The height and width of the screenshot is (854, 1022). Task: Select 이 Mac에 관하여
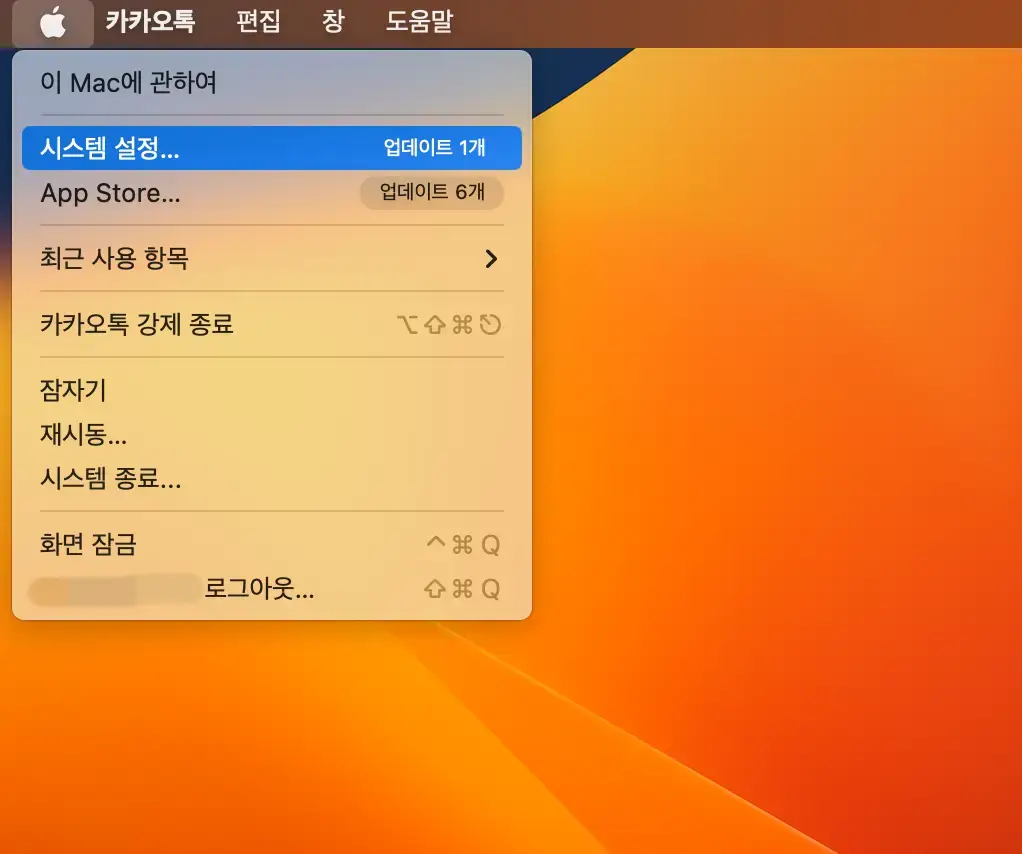tap(272, 83)
